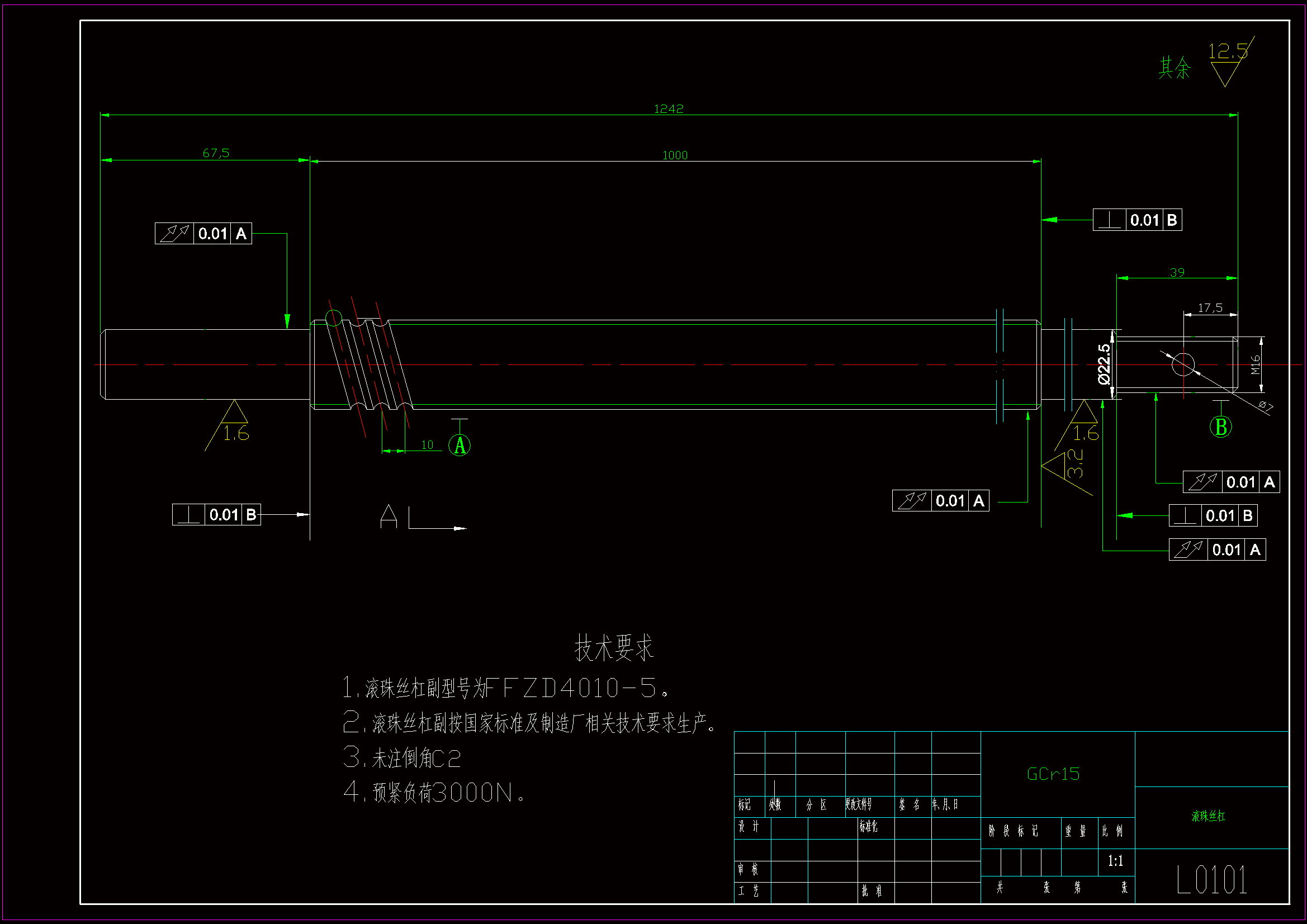The width and height of the screenshot is (1307, 924).
Task: Click the 1:1 scale cell
Action: 1115,861
